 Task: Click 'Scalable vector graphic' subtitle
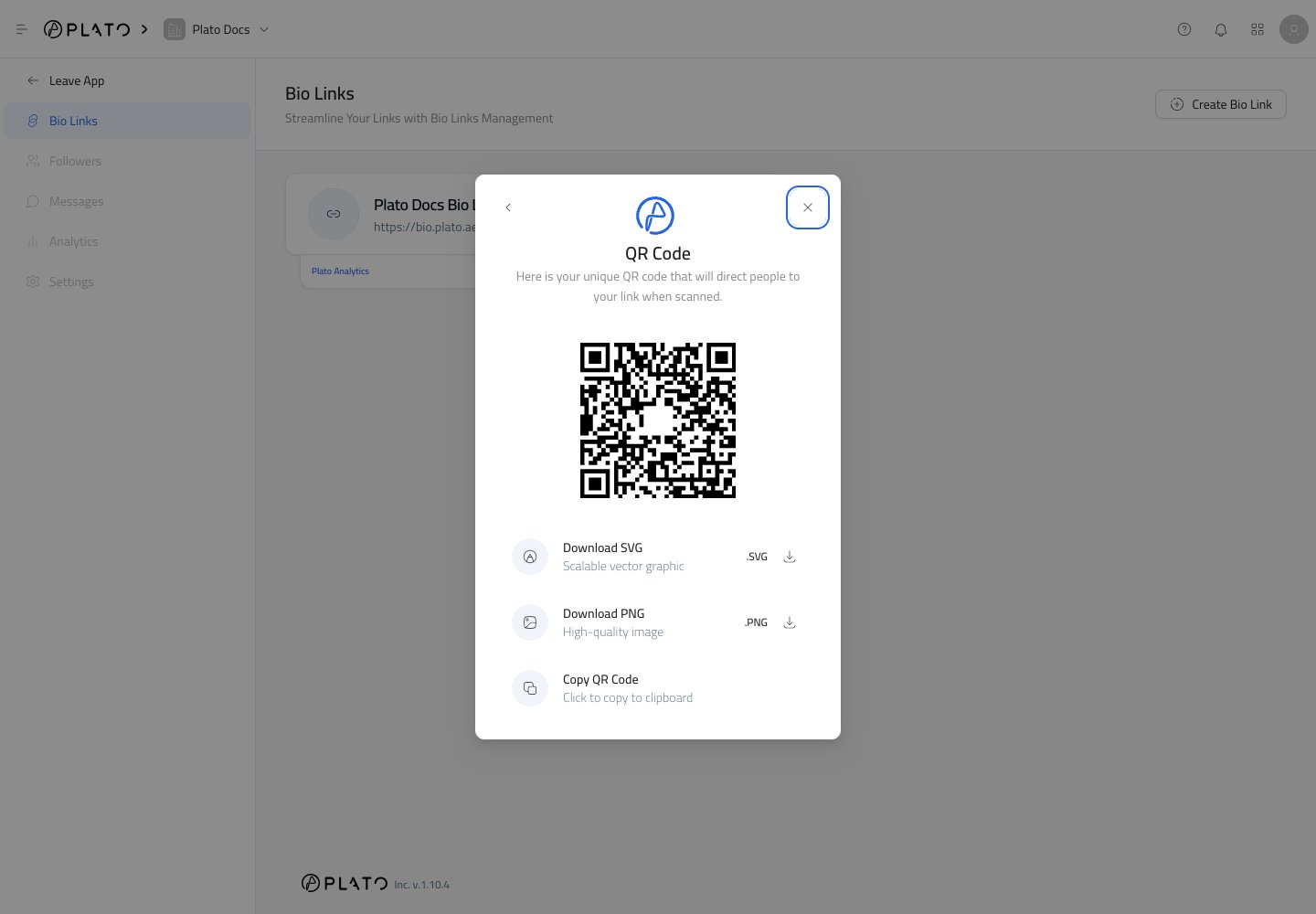pos(623,567)
